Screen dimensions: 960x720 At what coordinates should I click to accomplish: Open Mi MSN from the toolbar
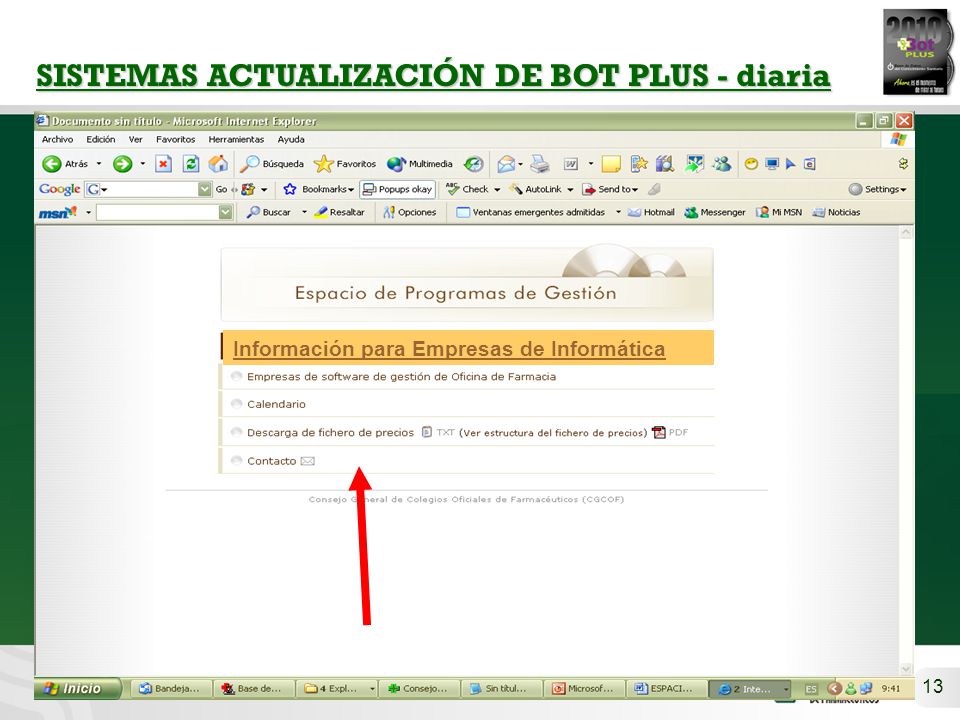[779, 212]
